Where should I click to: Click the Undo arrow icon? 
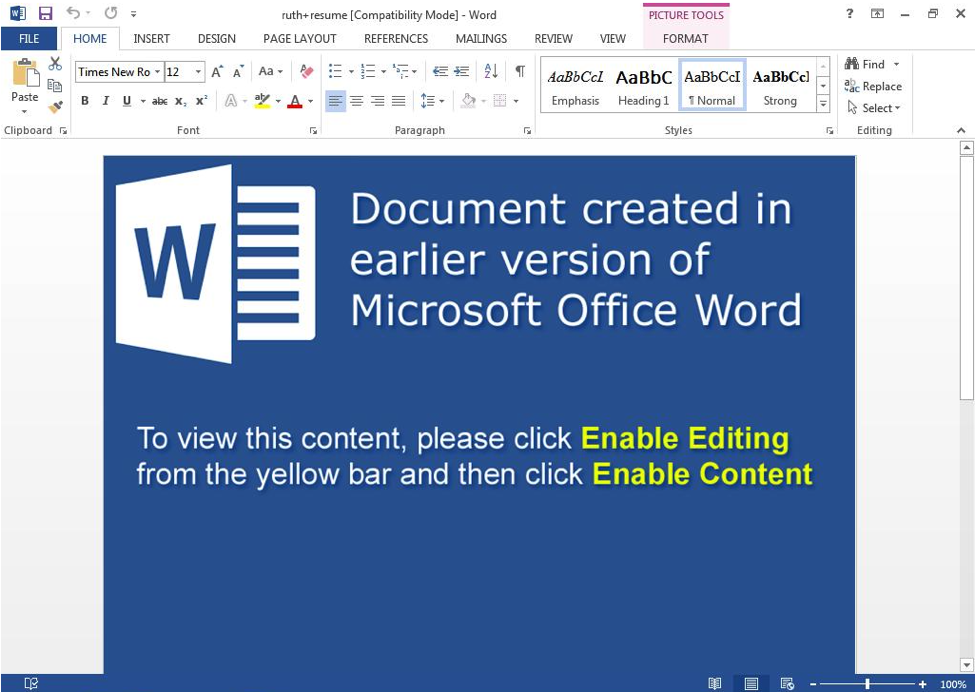coord(73,13)
